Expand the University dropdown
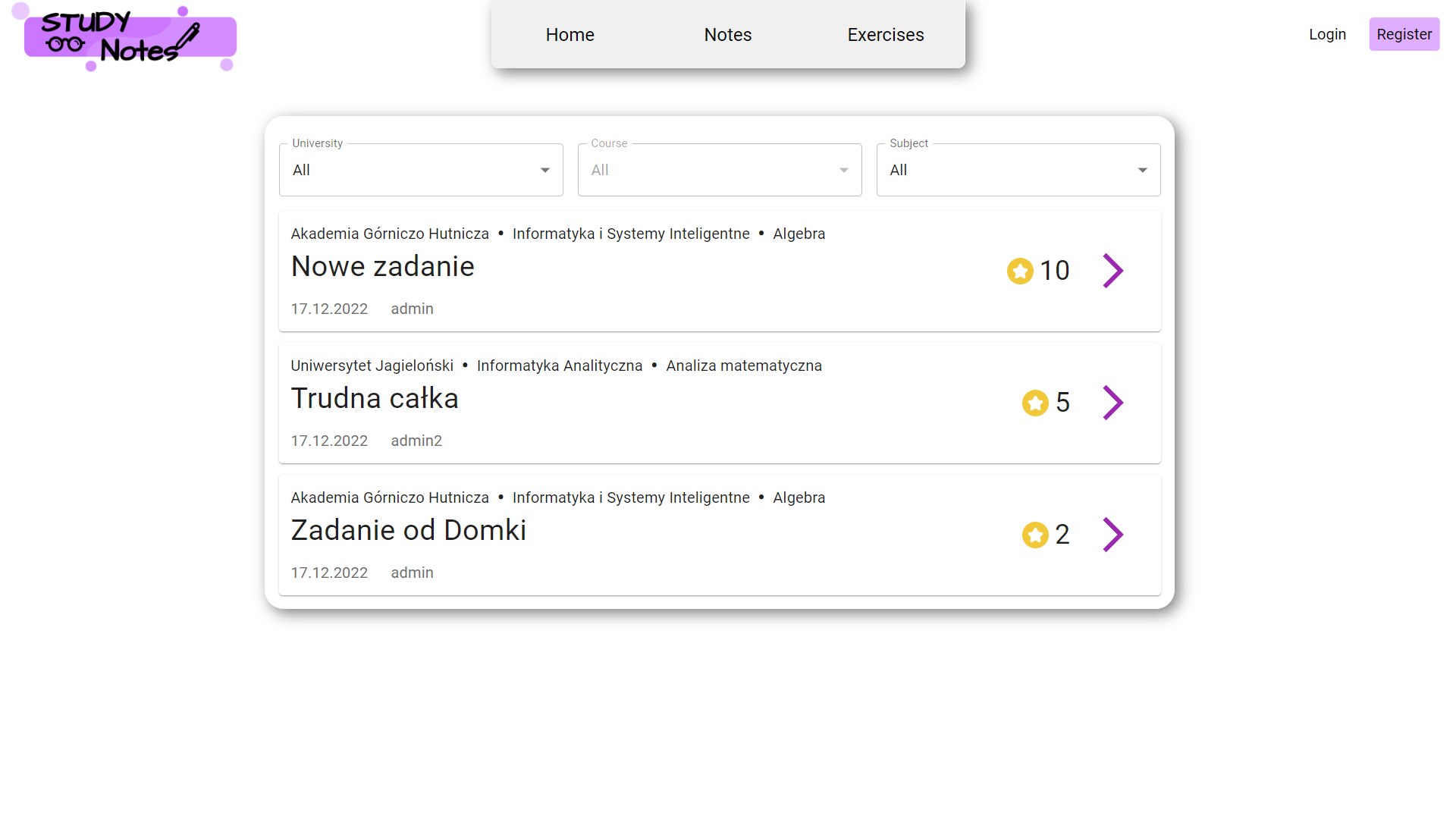This screenshot has height=819, width=1456. pos(421,170)
